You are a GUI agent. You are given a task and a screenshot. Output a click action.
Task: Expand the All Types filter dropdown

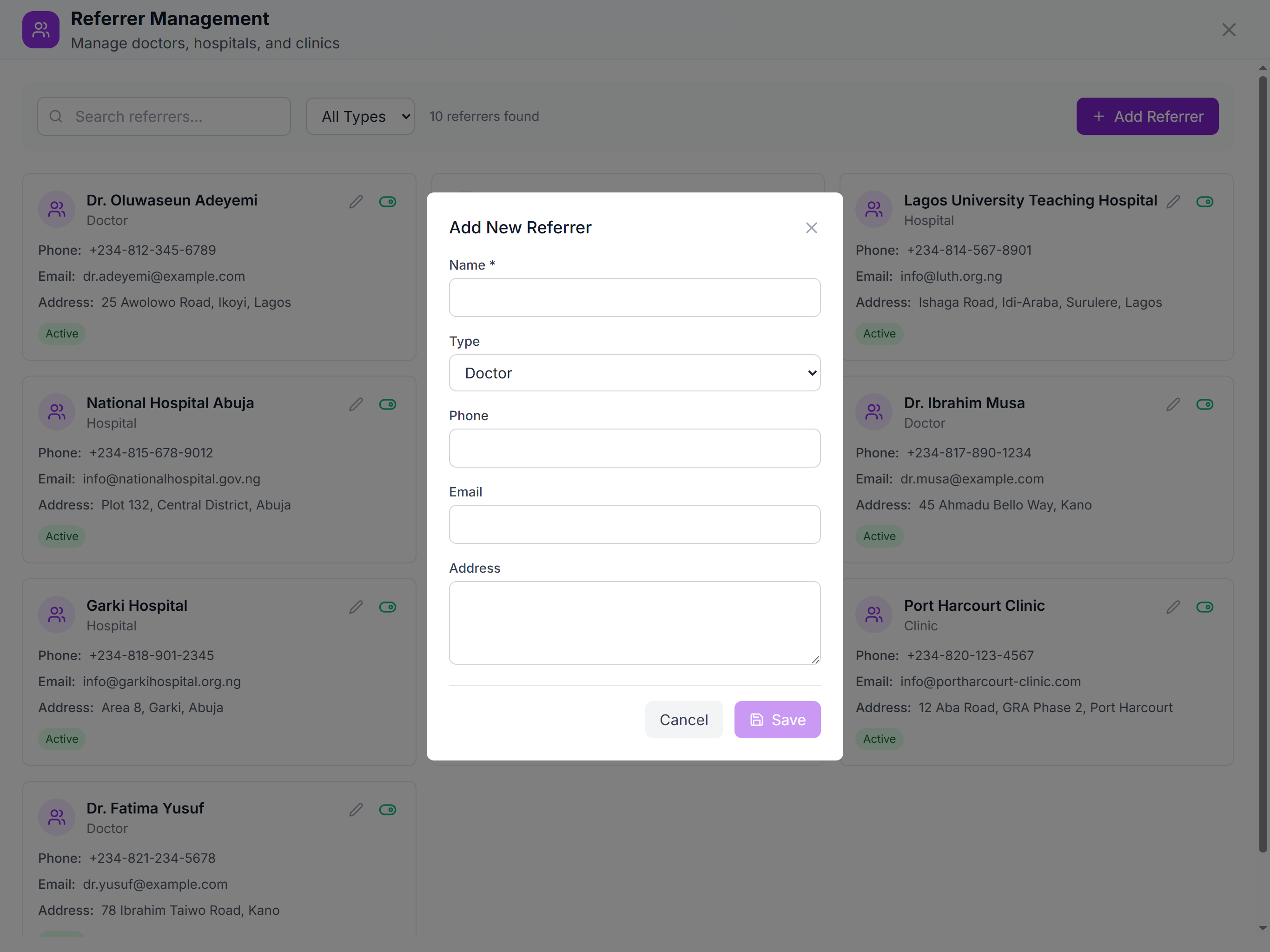pyautogui.click(x=360, y=117)
